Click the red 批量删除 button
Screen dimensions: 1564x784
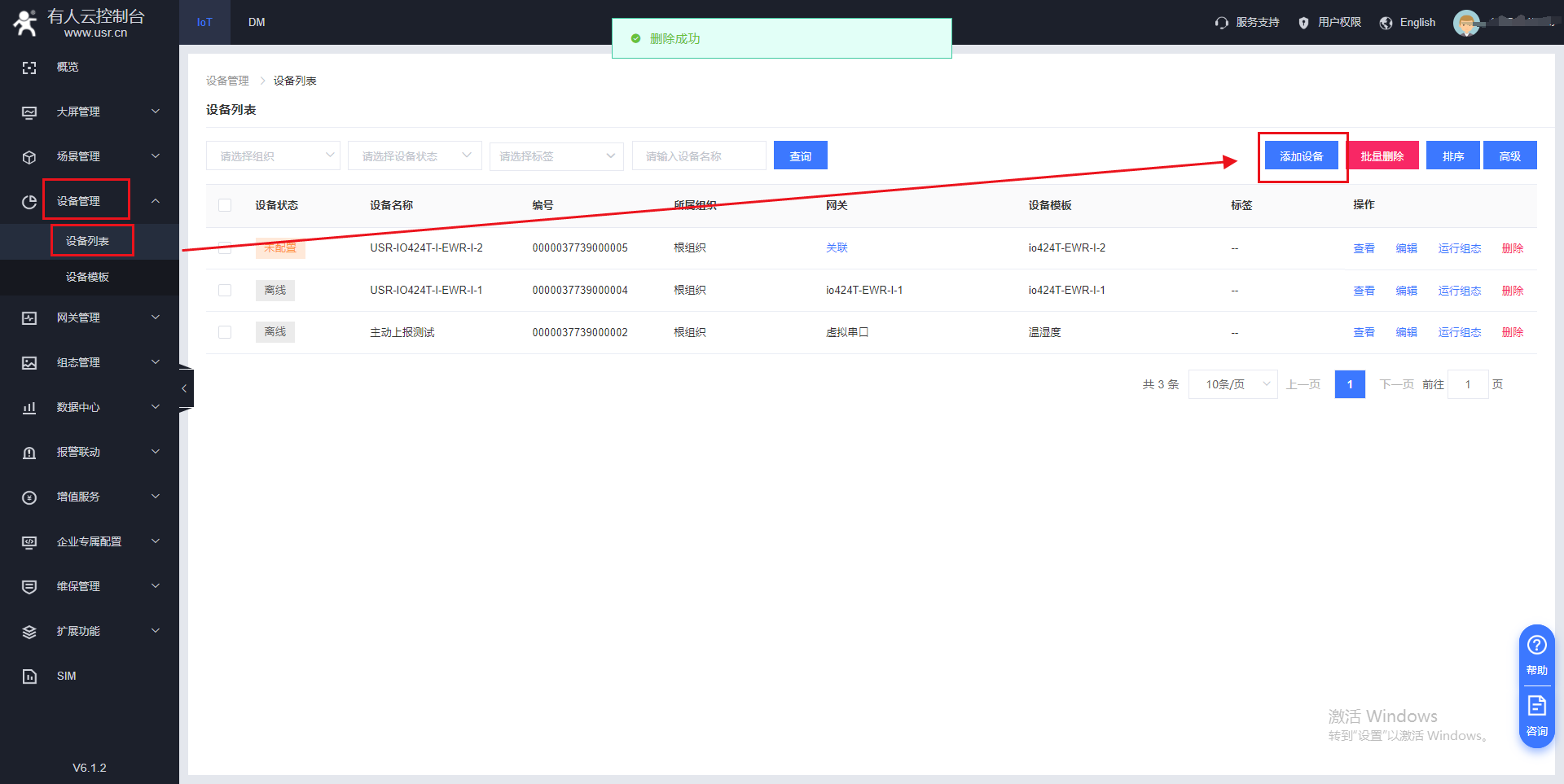click(1382, 155)
